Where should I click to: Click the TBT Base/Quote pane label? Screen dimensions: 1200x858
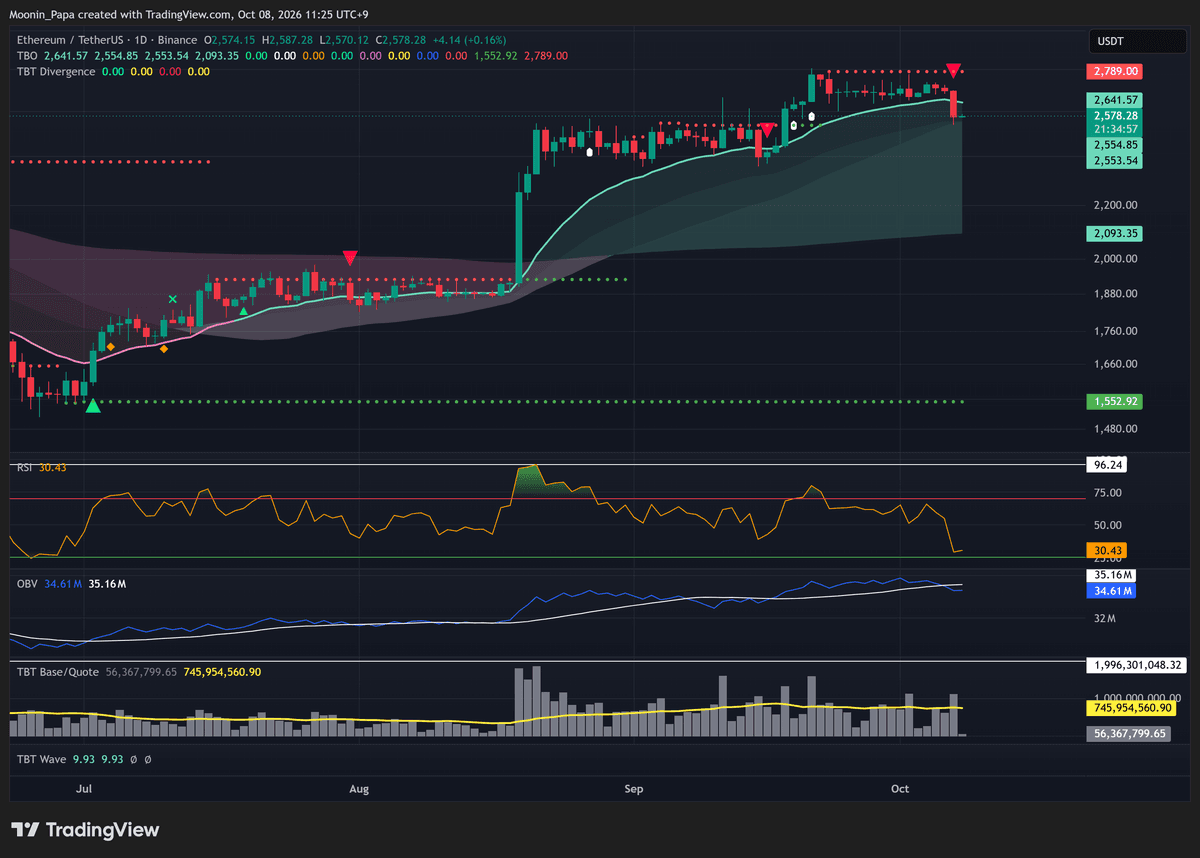point(57,672)
